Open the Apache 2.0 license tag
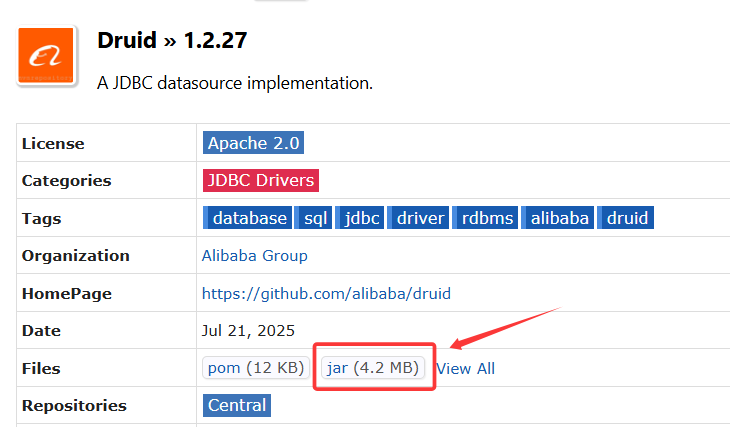Viewport: 730px width, 427px height. [253, 143]
